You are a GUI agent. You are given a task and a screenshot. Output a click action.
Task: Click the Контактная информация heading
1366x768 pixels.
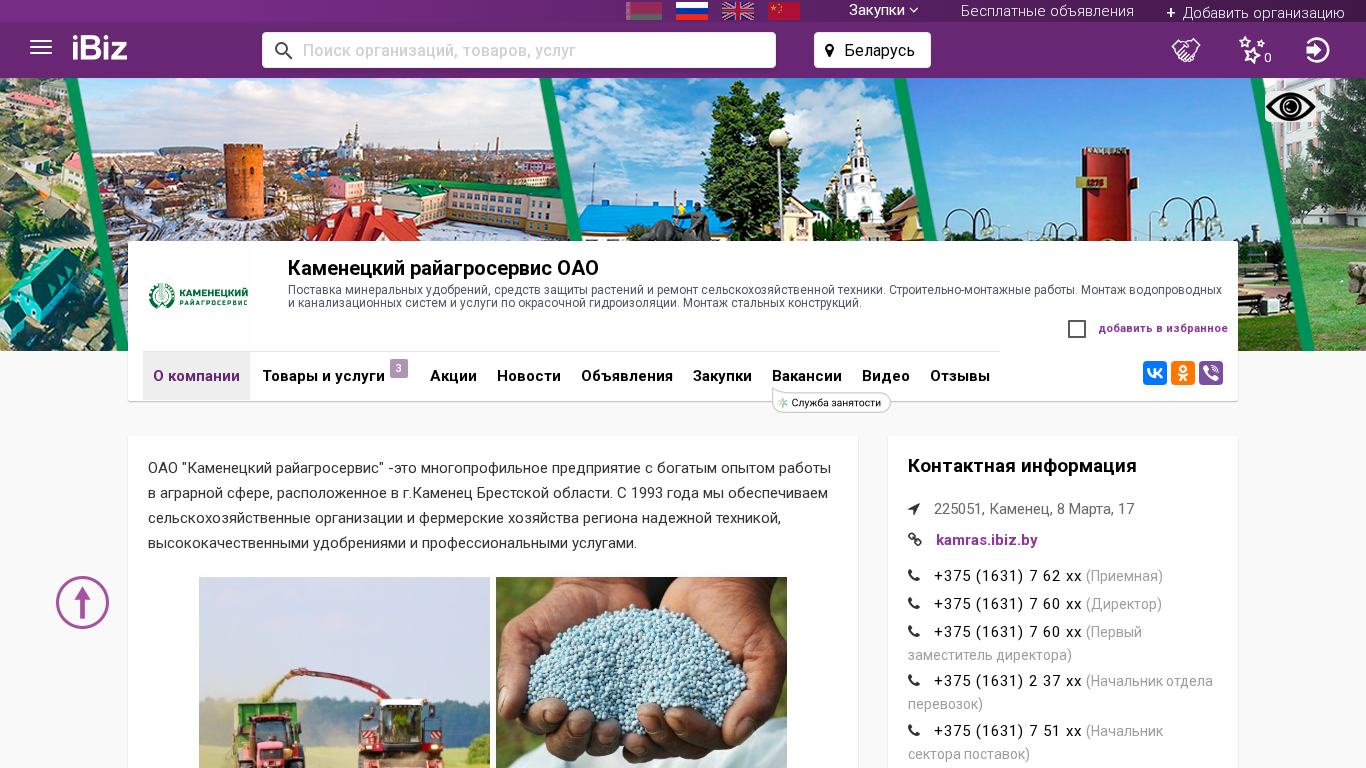[1022, 466]
